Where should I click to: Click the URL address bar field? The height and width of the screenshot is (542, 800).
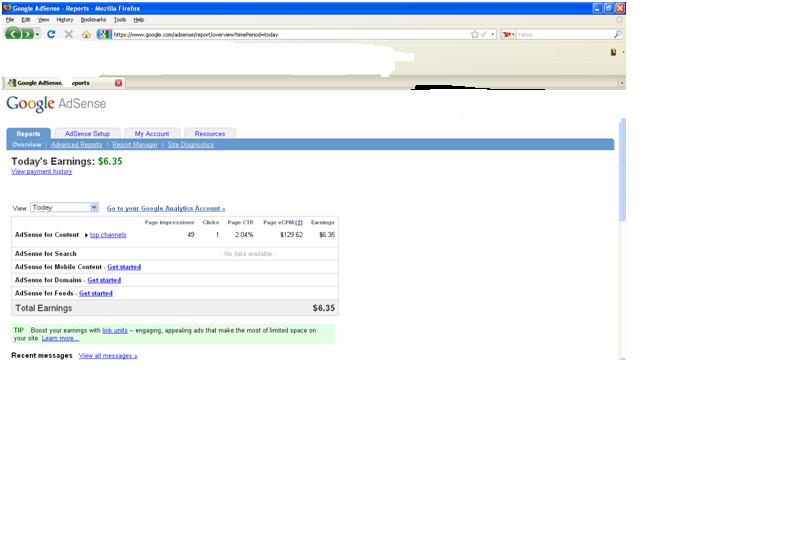290,34
